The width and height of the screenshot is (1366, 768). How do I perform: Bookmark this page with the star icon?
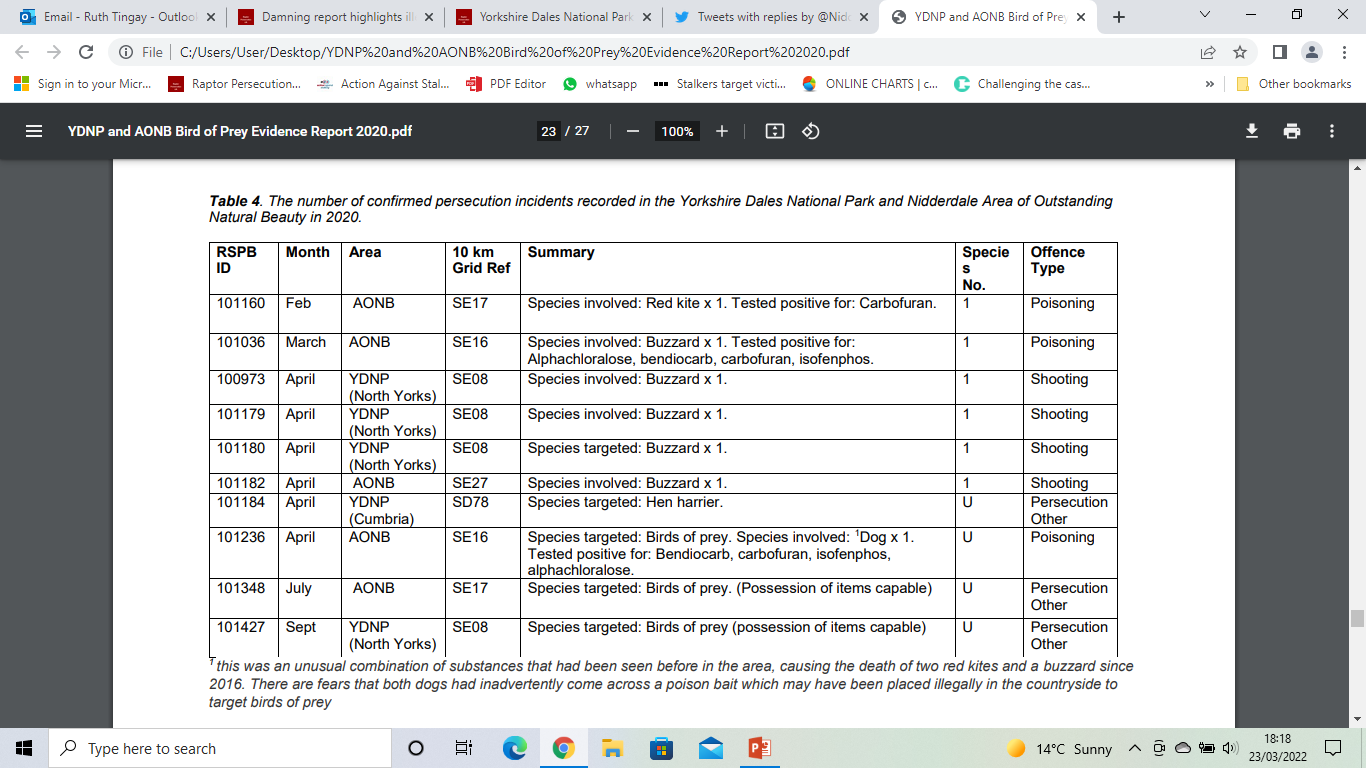(x=1240, y=52)
